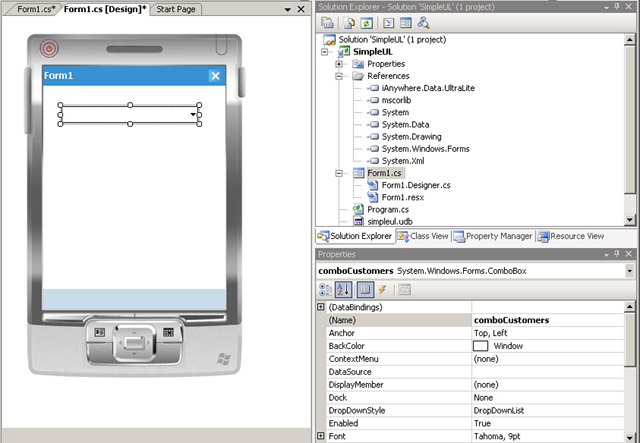Switch to the Solution Explorer tab
This screenshot has width=640, height=443.
(355, 236)
